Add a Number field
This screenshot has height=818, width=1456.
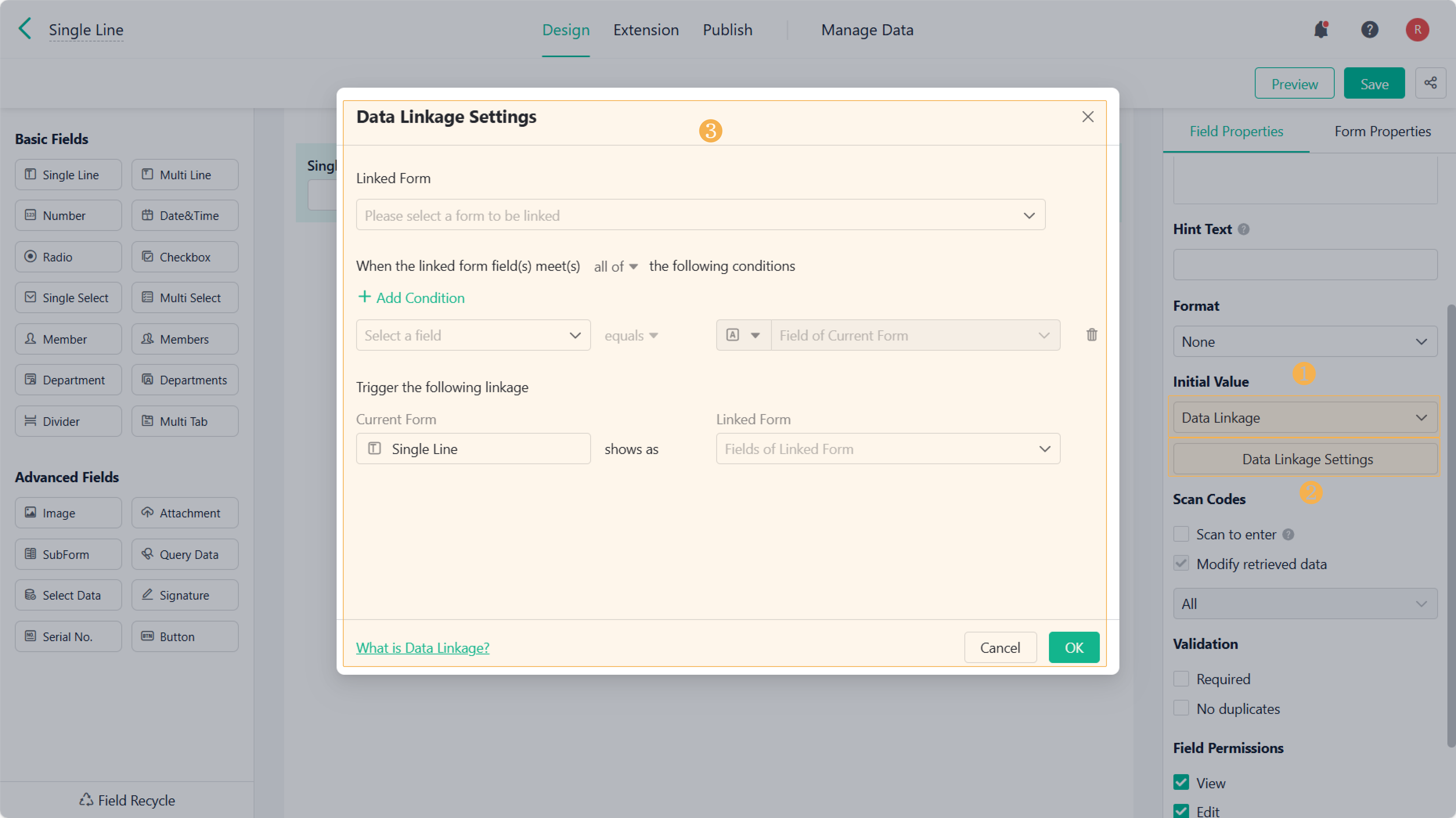68,215
